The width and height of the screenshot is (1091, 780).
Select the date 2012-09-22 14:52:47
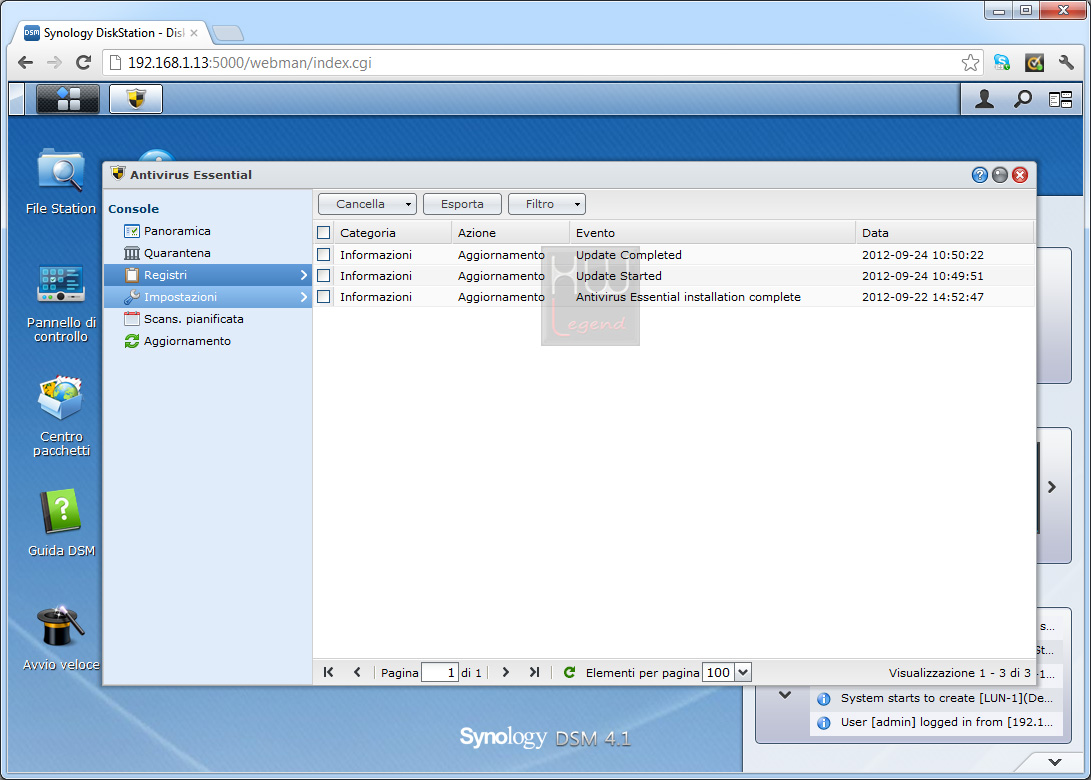click(x=923, y=296)
